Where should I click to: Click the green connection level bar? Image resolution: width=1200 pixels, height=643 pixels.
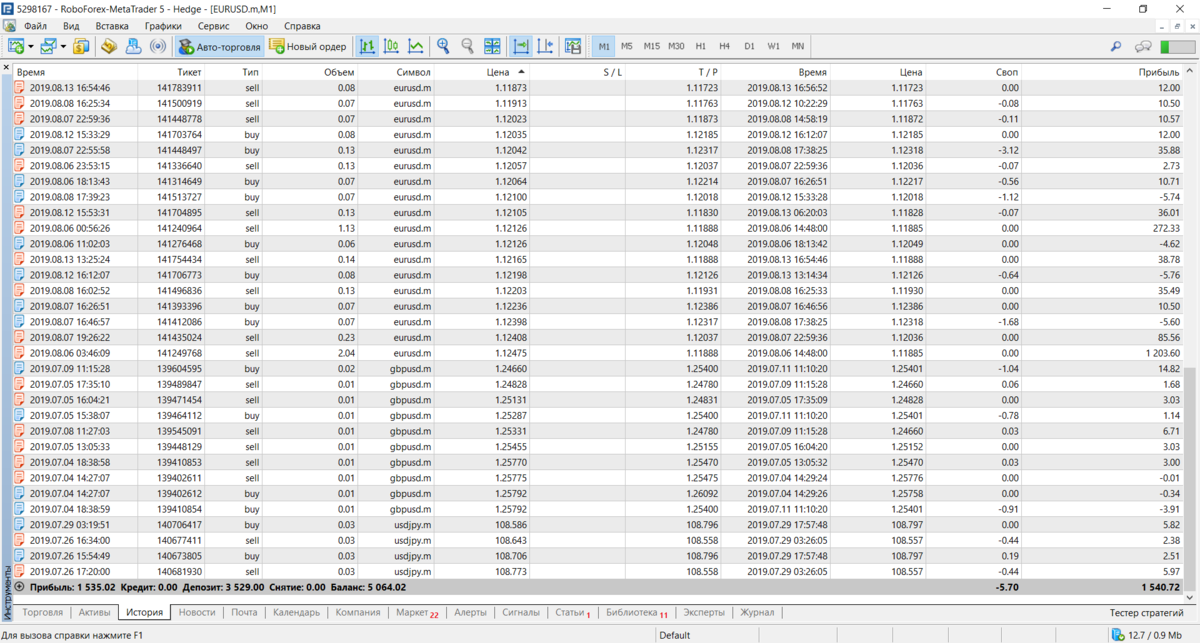(x=1177, y=46)
